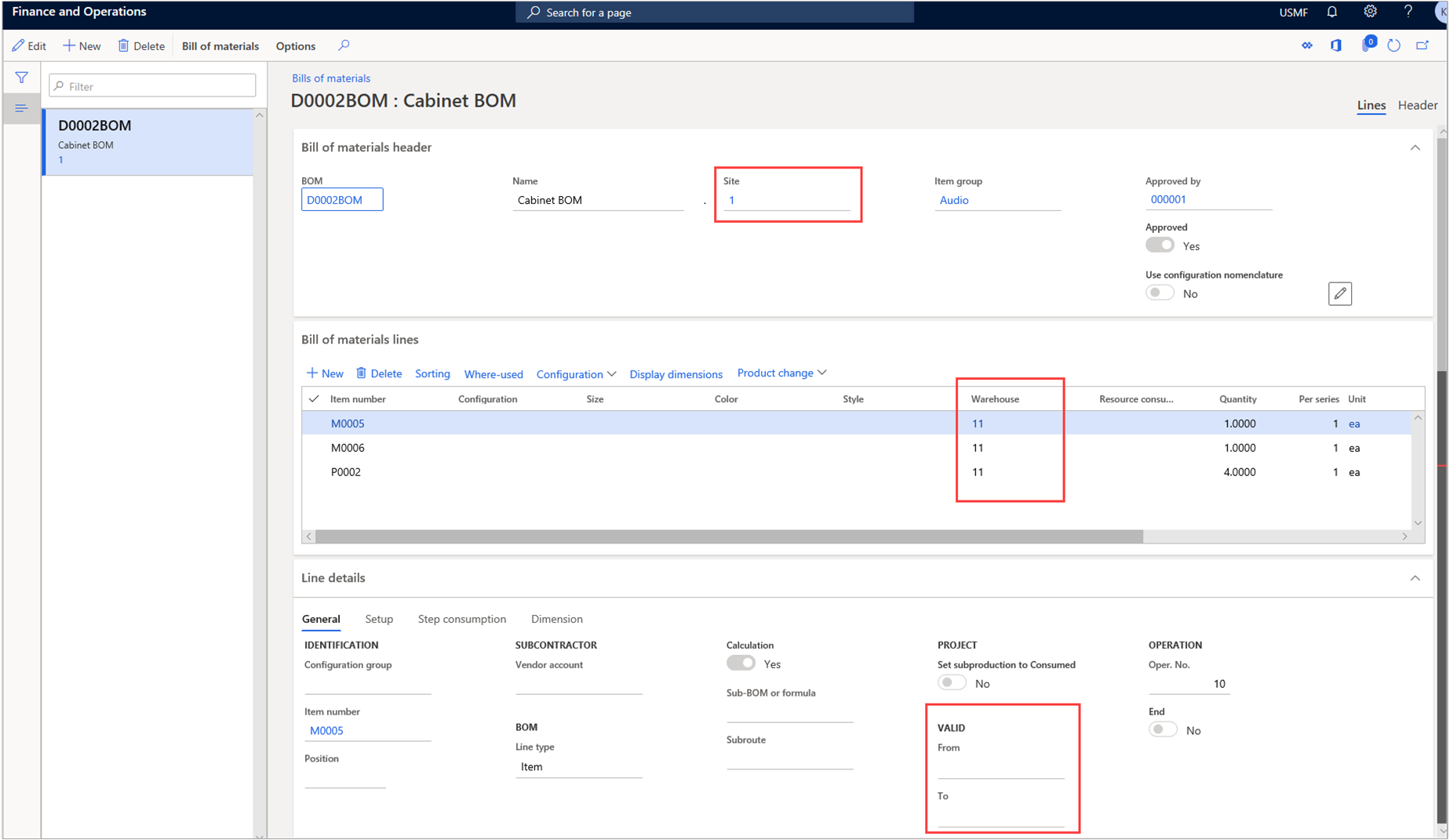1450x840 pixels.
Task: Toggle the Calculation switch
Action: tap(741, 664)
